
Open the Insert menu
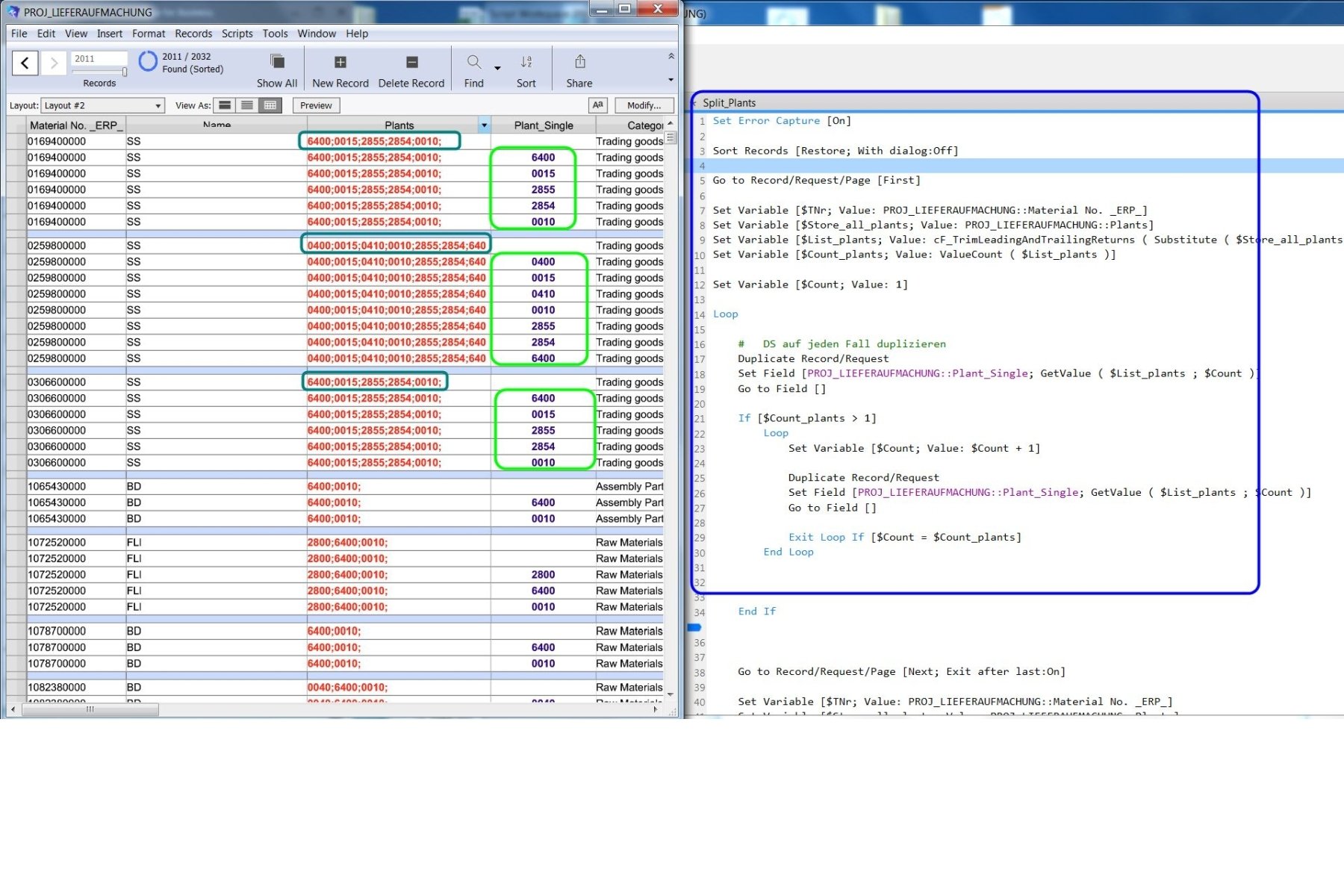(x=110, y=34)
